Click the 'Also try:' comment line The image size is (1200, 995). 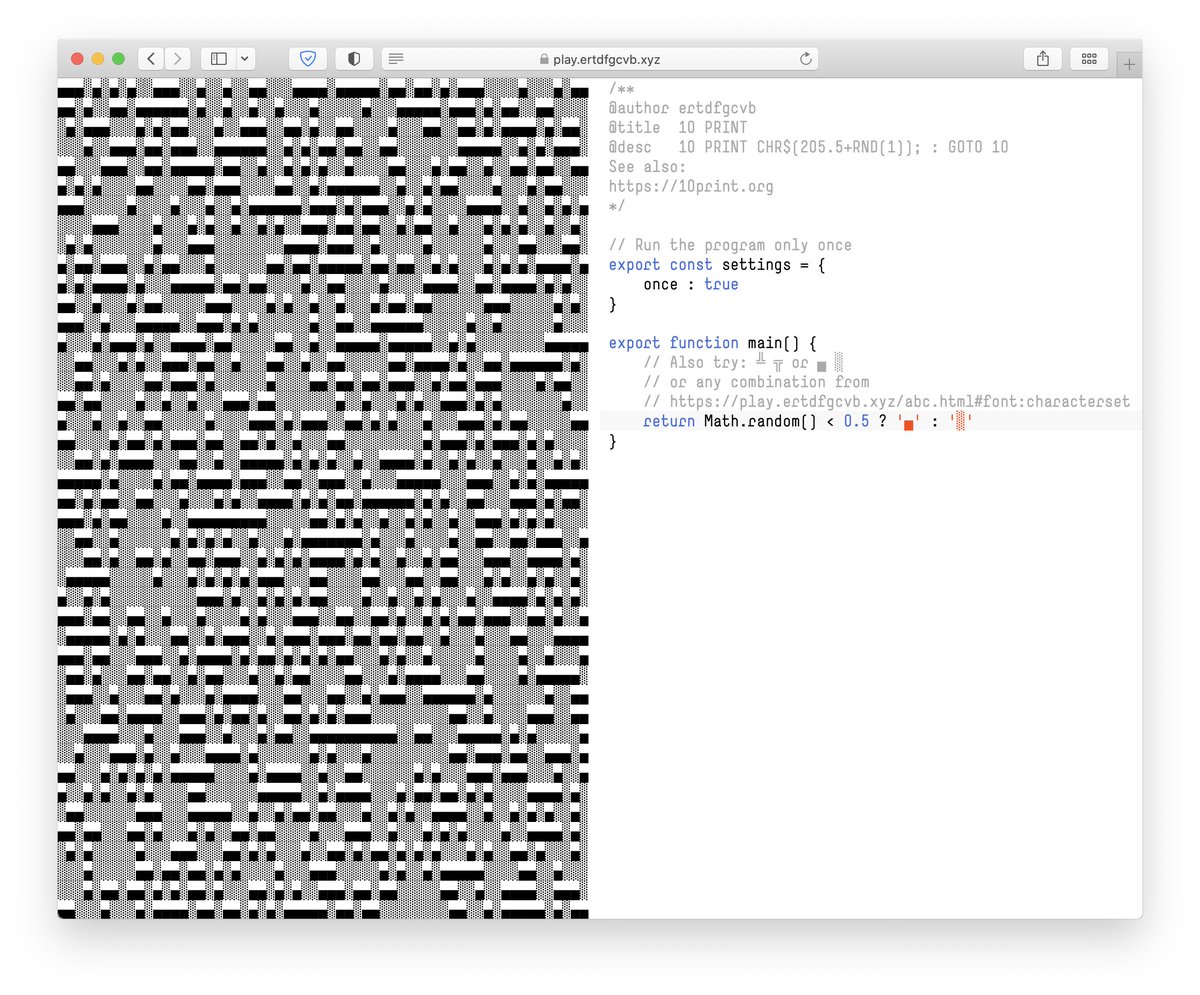pyautogui.click(x=745, y=362)
